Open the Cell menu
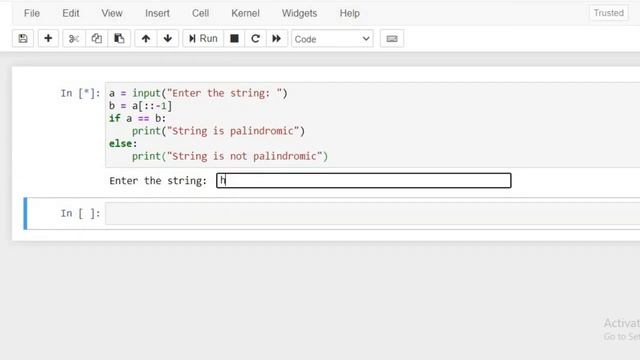The height and width of the screenshot is (360, 640). pyautogui.click(x=200, y=13)
